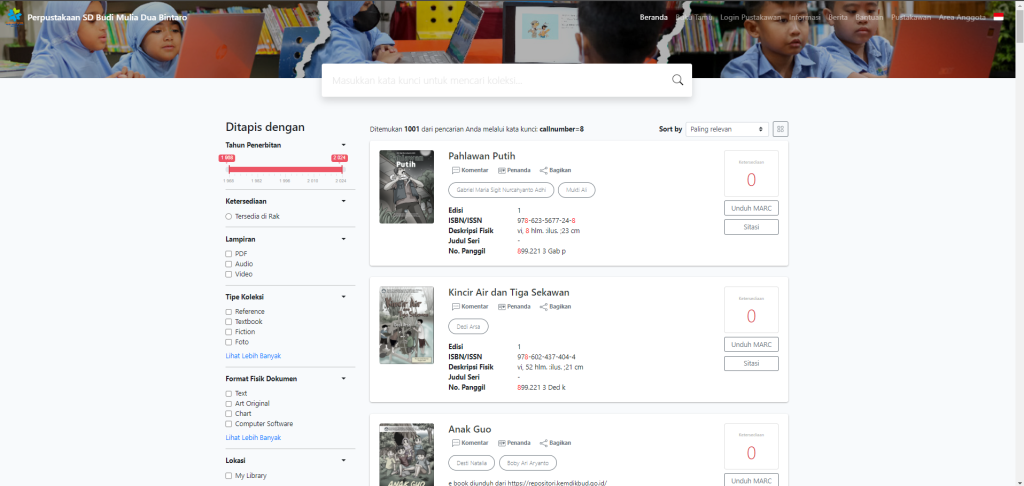Open Anak Guo title link
The height and width of the screenshot is (486, 1024).
click(470, 429)
